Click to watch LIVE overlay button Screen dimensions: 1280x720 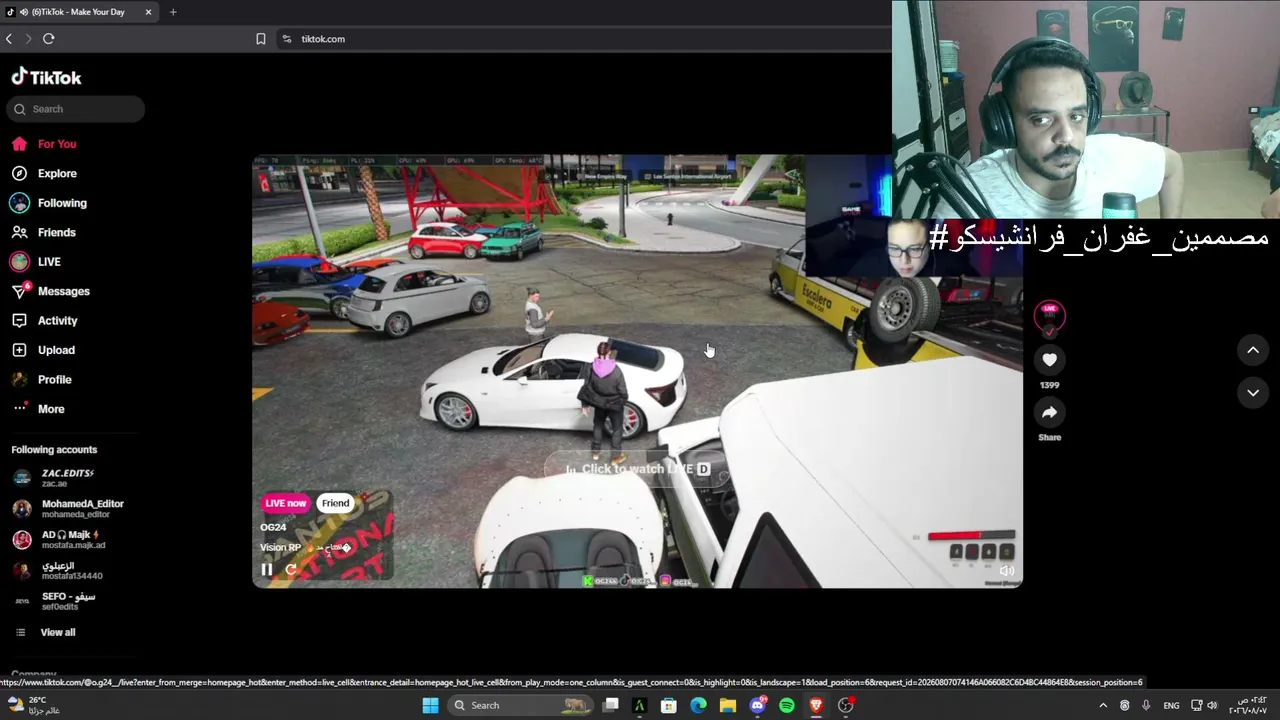tap(637, 469)
